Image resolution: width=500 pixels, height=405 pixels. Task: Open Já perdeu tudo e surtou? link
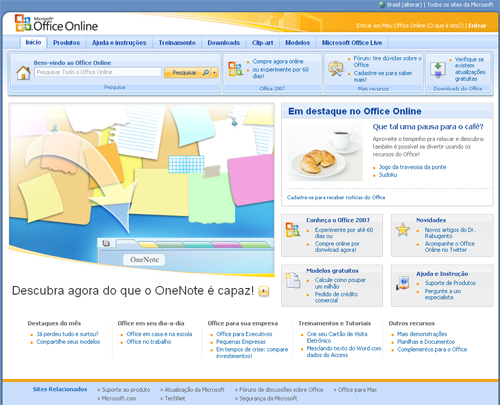click(67, 334)
